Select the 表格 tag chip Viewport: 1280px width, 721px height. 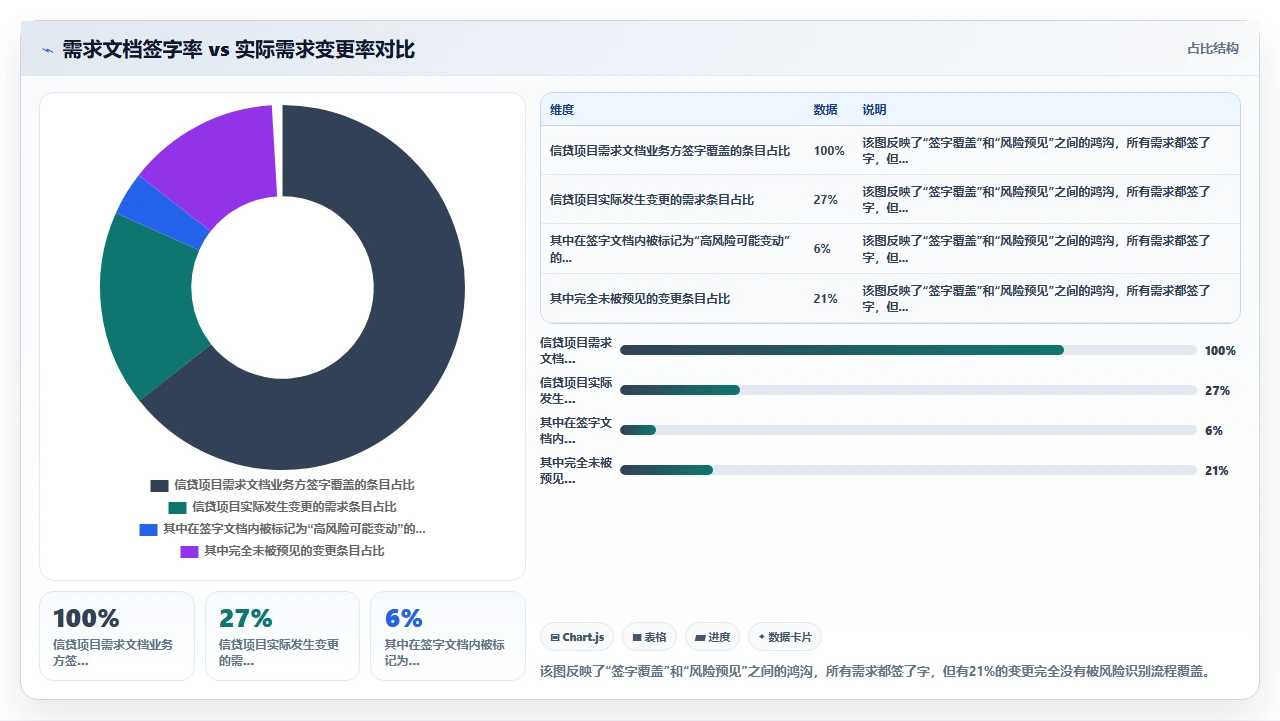click(x=649, y=637)
